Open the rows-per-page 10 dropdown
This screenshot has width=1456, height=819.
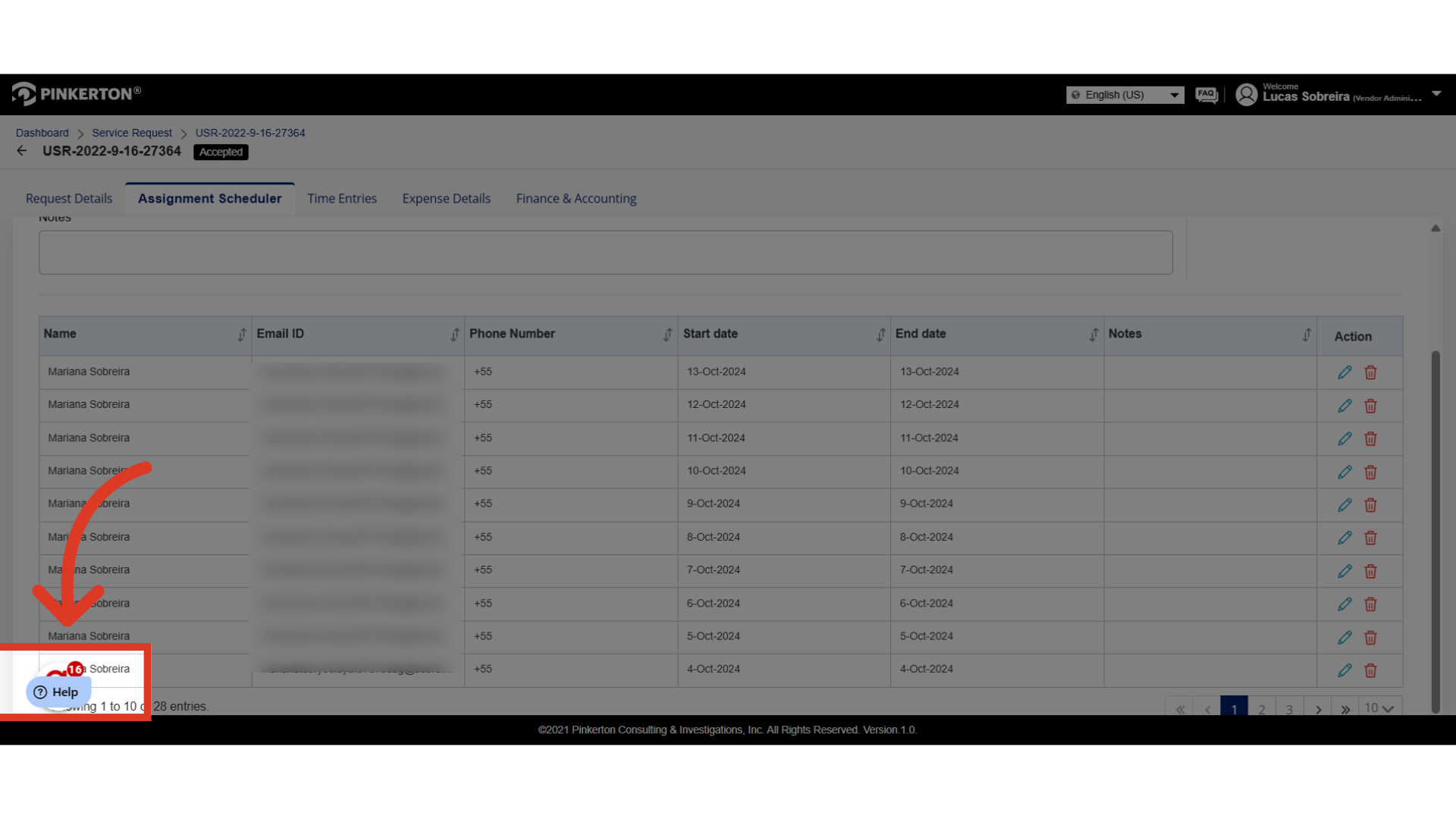(1379, 708)
